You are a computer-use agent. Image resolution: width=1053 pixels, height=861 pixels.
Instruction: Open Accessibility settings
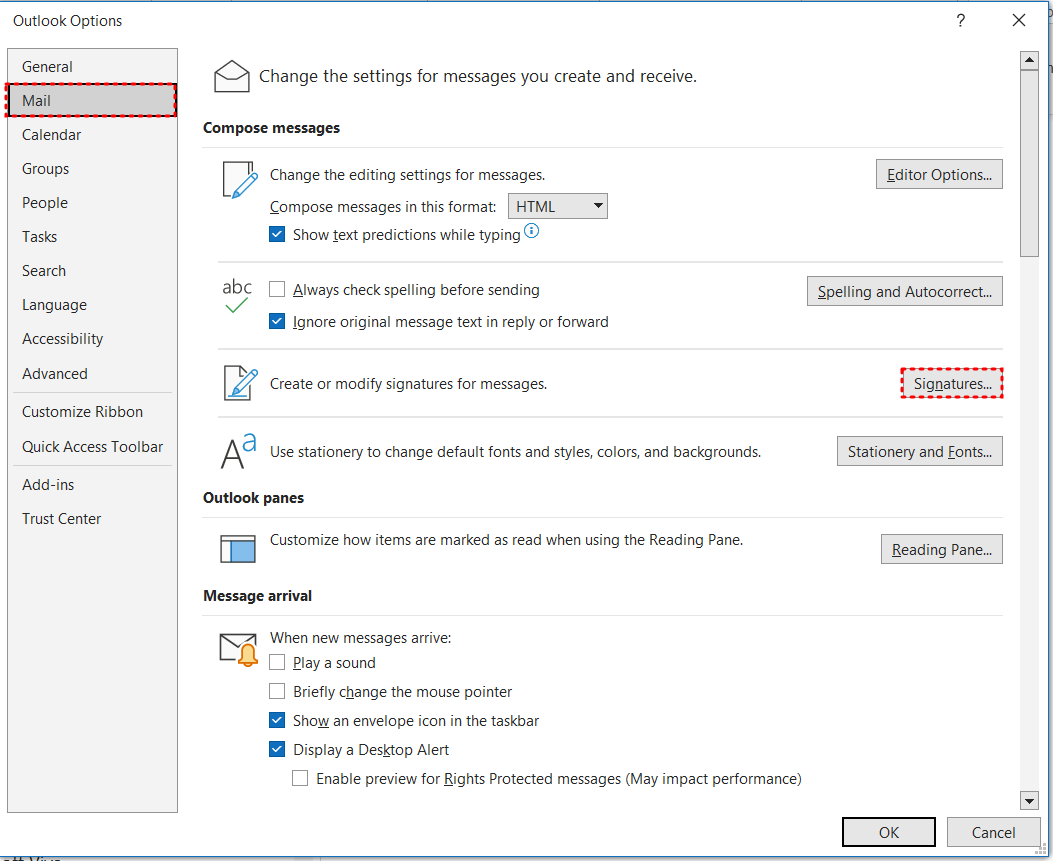coord(93,338)
